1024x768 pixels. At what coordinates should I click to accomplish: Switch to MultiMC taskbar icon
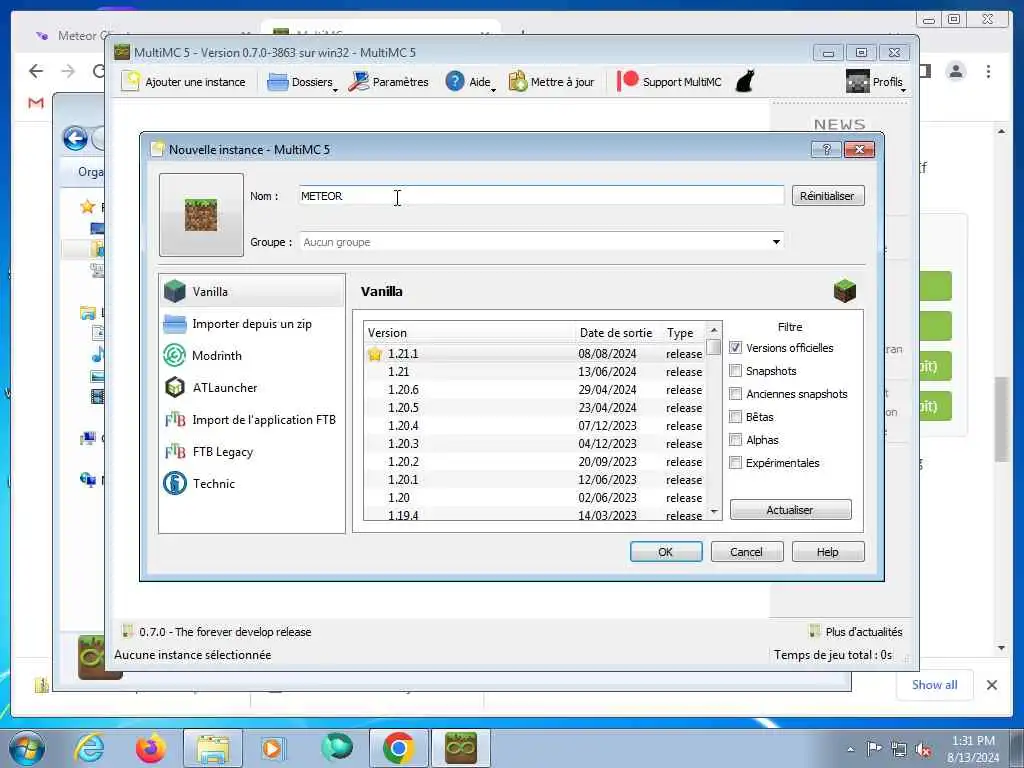(460, 748)
